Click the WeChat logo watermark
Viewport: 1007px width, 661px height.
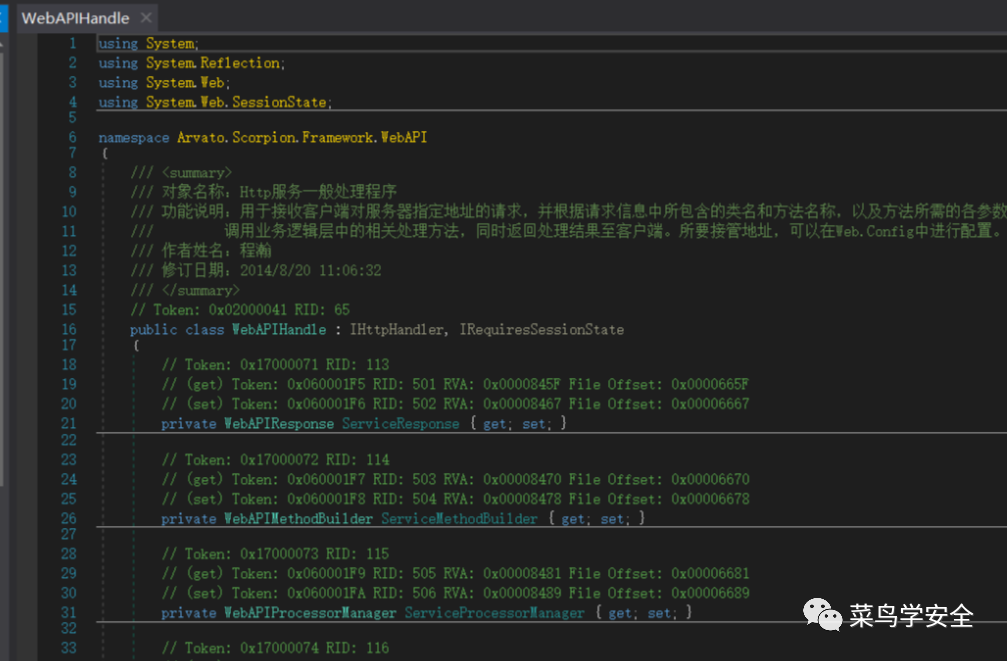(822, 614)
